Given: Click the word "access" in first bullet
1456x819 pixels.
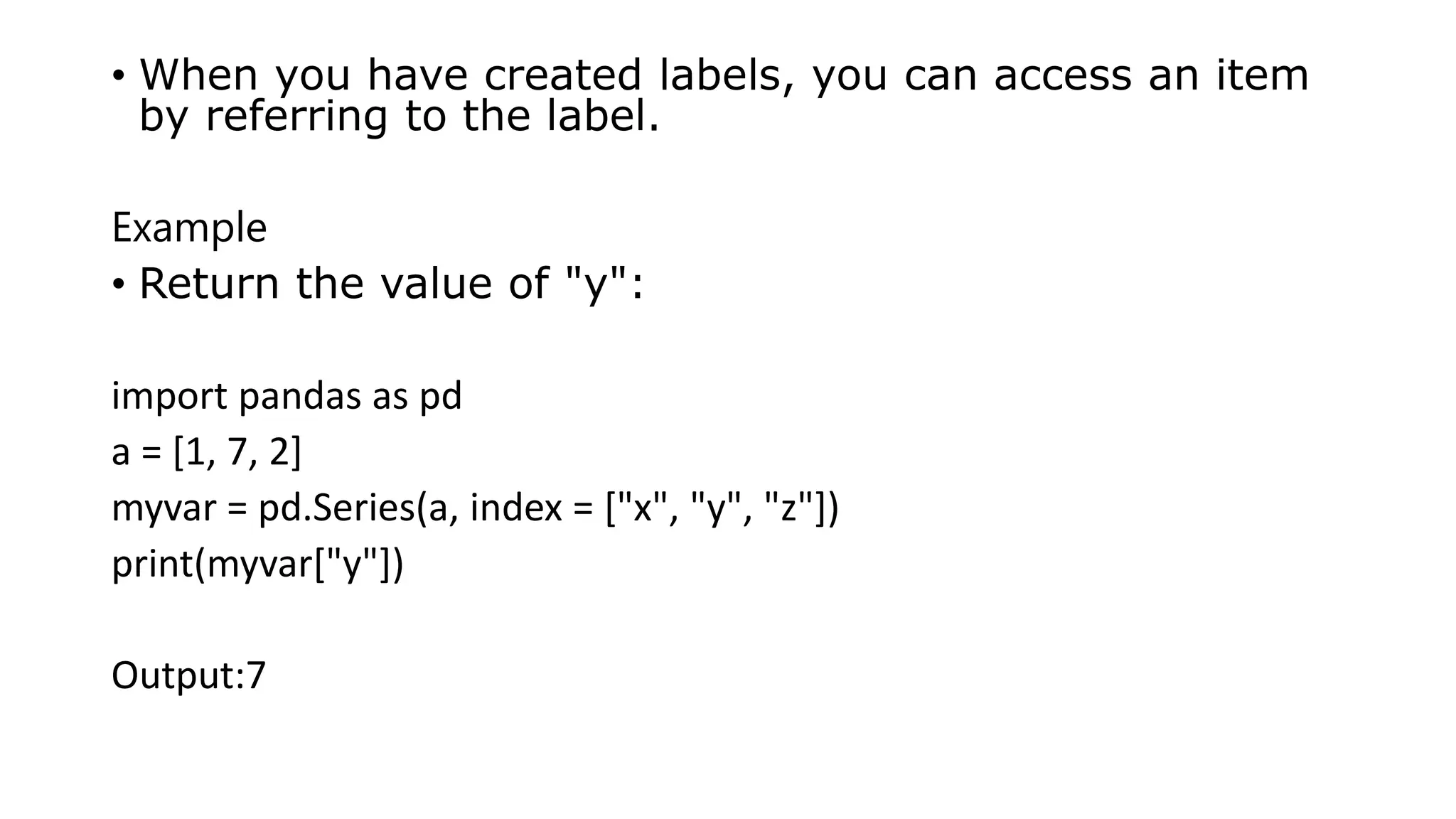Looking at the screenshot, I should tap(1062, 75).
